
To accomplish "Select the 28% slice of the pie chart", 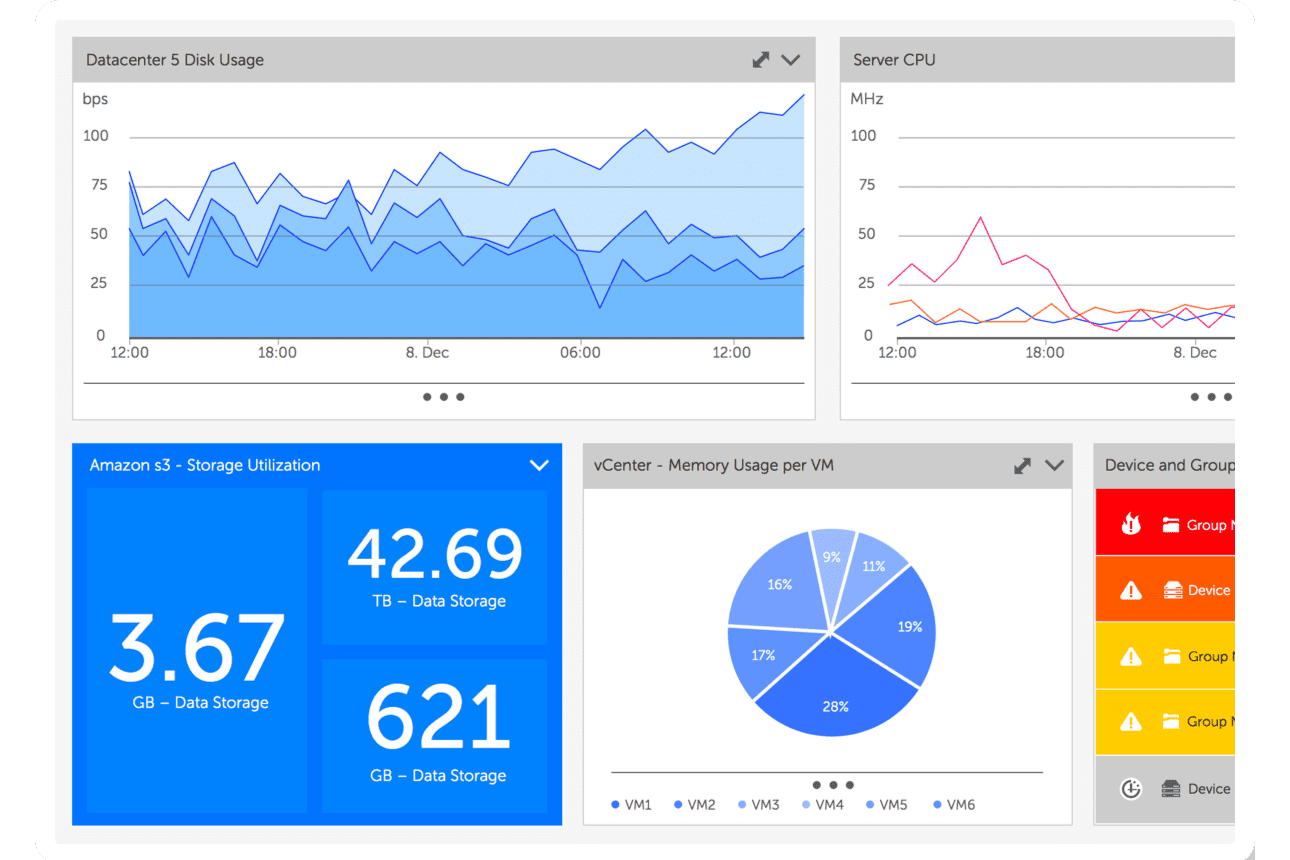I will [x=836, y=700].
